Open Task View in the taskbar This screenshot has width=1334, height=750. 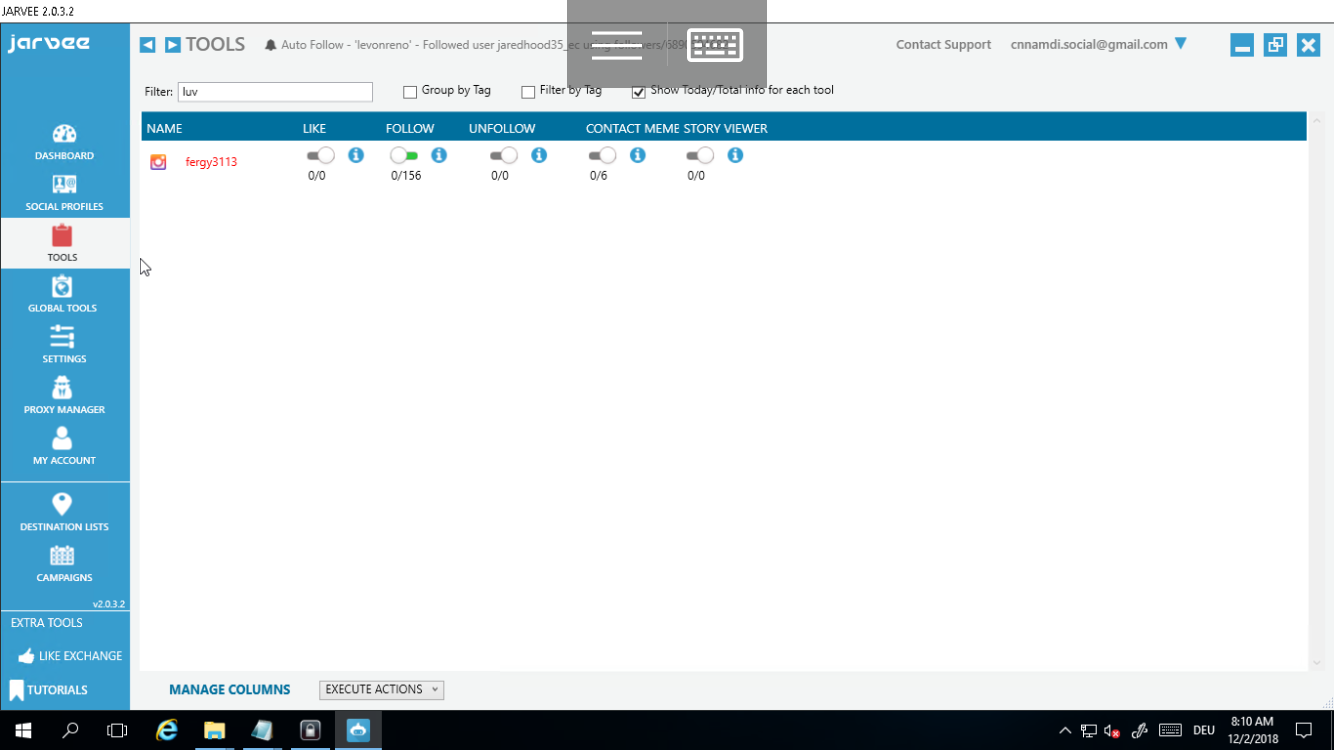point(117,730)
